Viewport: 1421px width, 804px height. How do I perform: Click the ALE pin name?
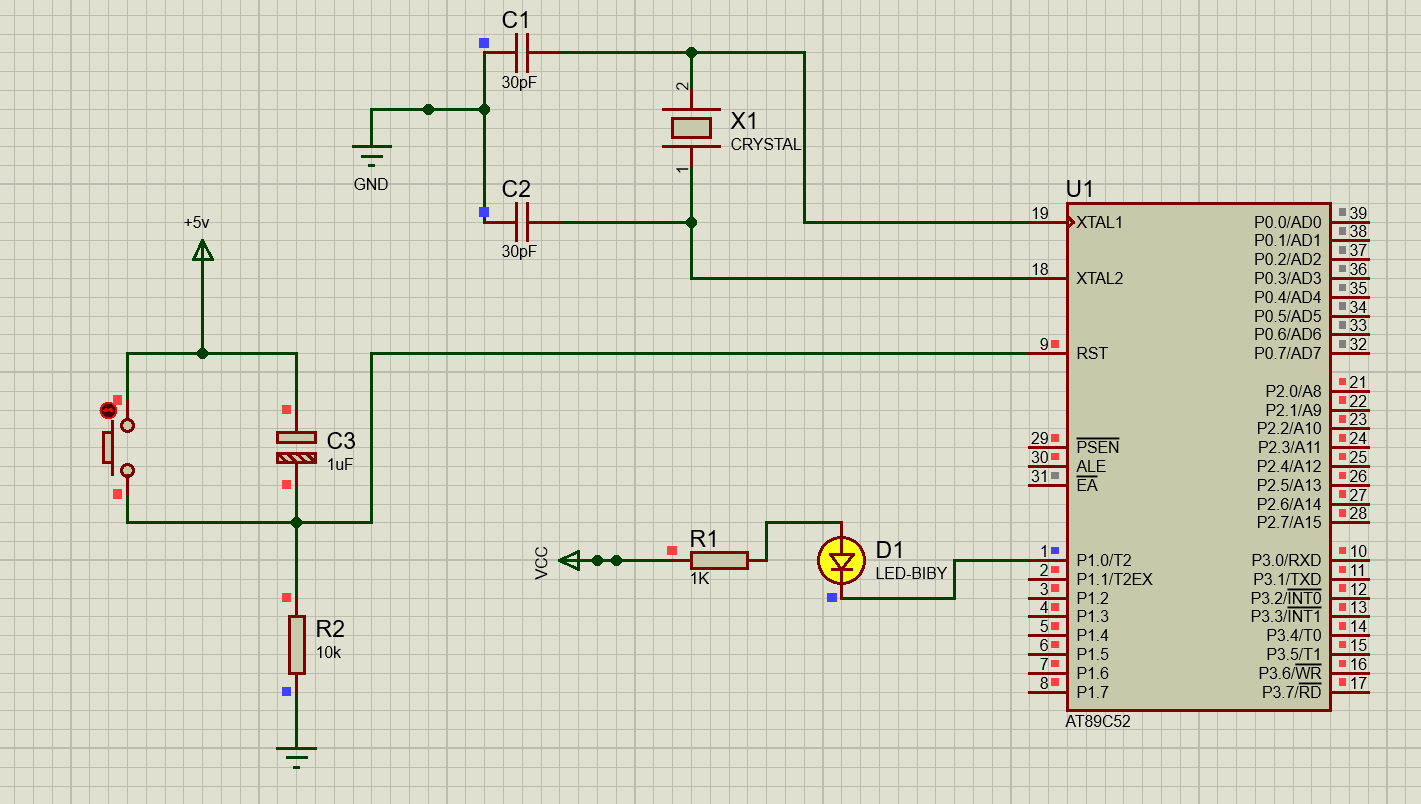1091,466
